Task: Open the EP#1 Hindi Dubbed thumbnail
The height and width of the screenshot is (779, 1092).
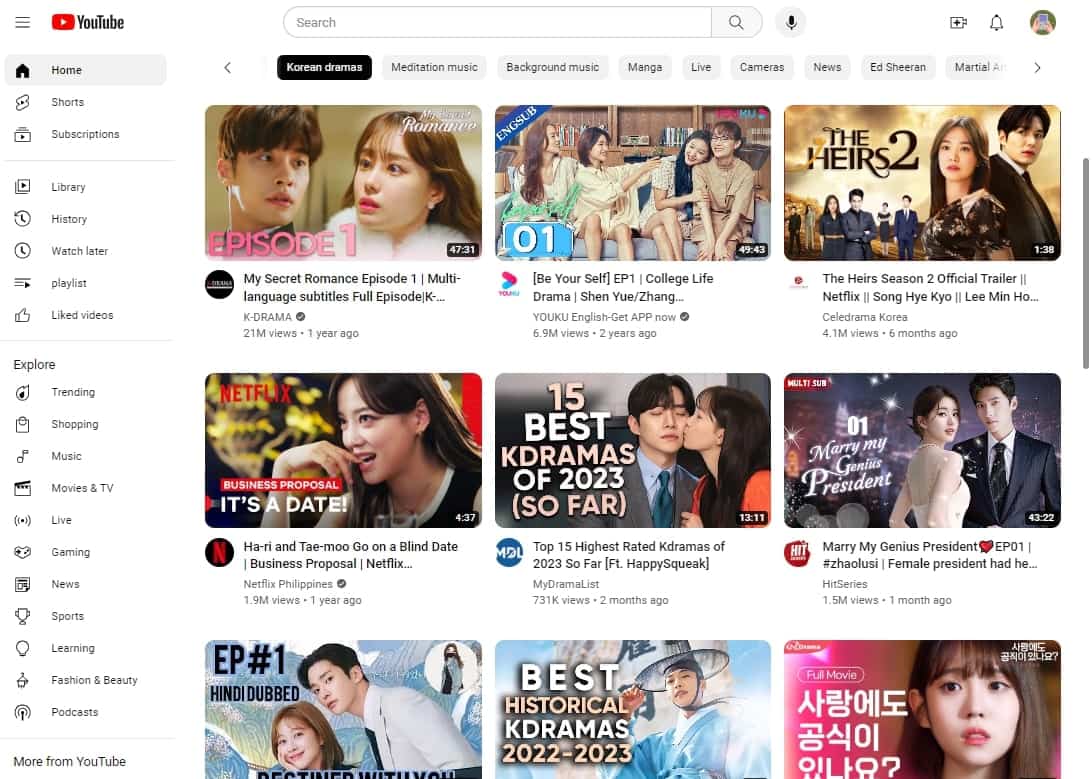Action: click(343, 709)
